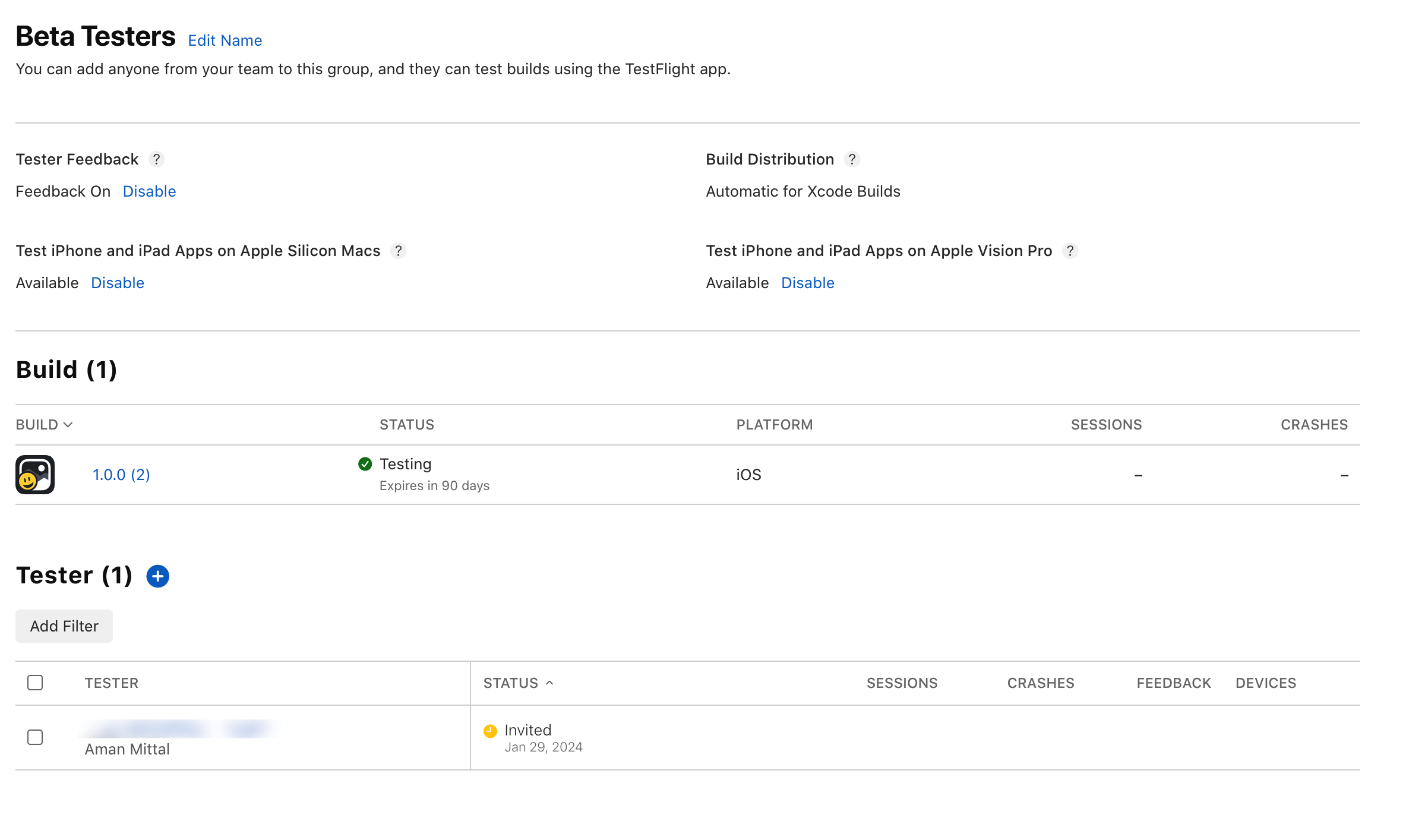Open build 1.0.0 (2) link
1428x840 pixels.
tap(121, 475)
